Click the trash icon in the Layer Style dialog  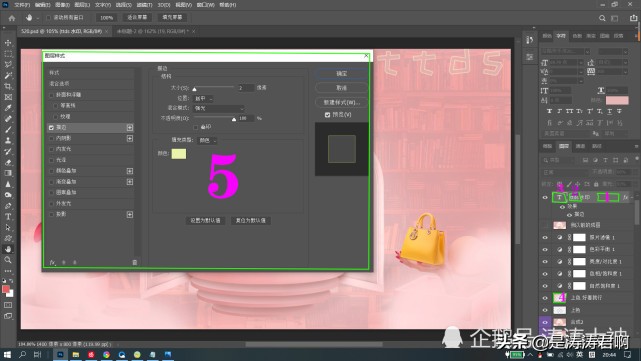[134, 262]
